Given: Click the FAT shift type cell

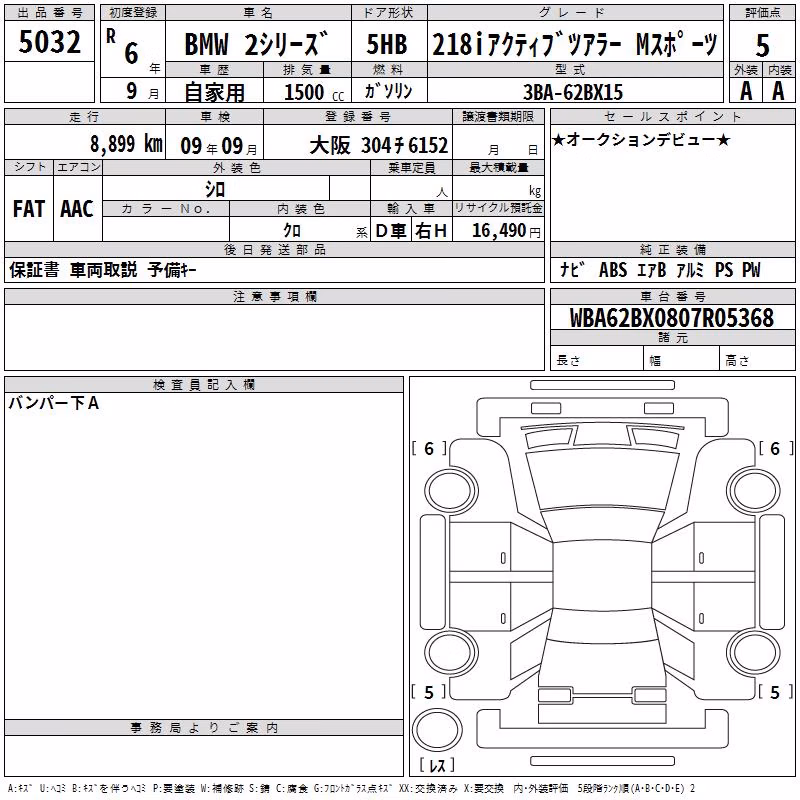Looking at the screenshot, I should pyautogui.click(x=29, y=209).
